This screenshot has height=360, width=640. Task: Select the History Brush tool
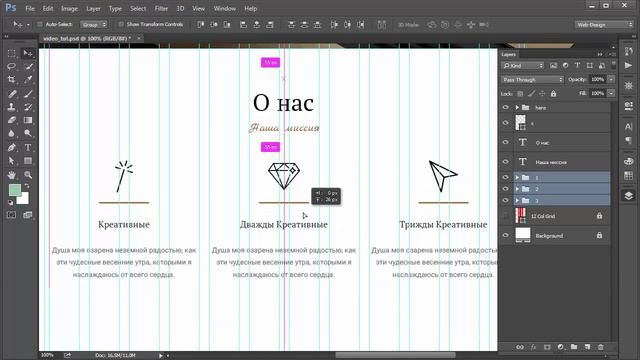pos(28,107)
